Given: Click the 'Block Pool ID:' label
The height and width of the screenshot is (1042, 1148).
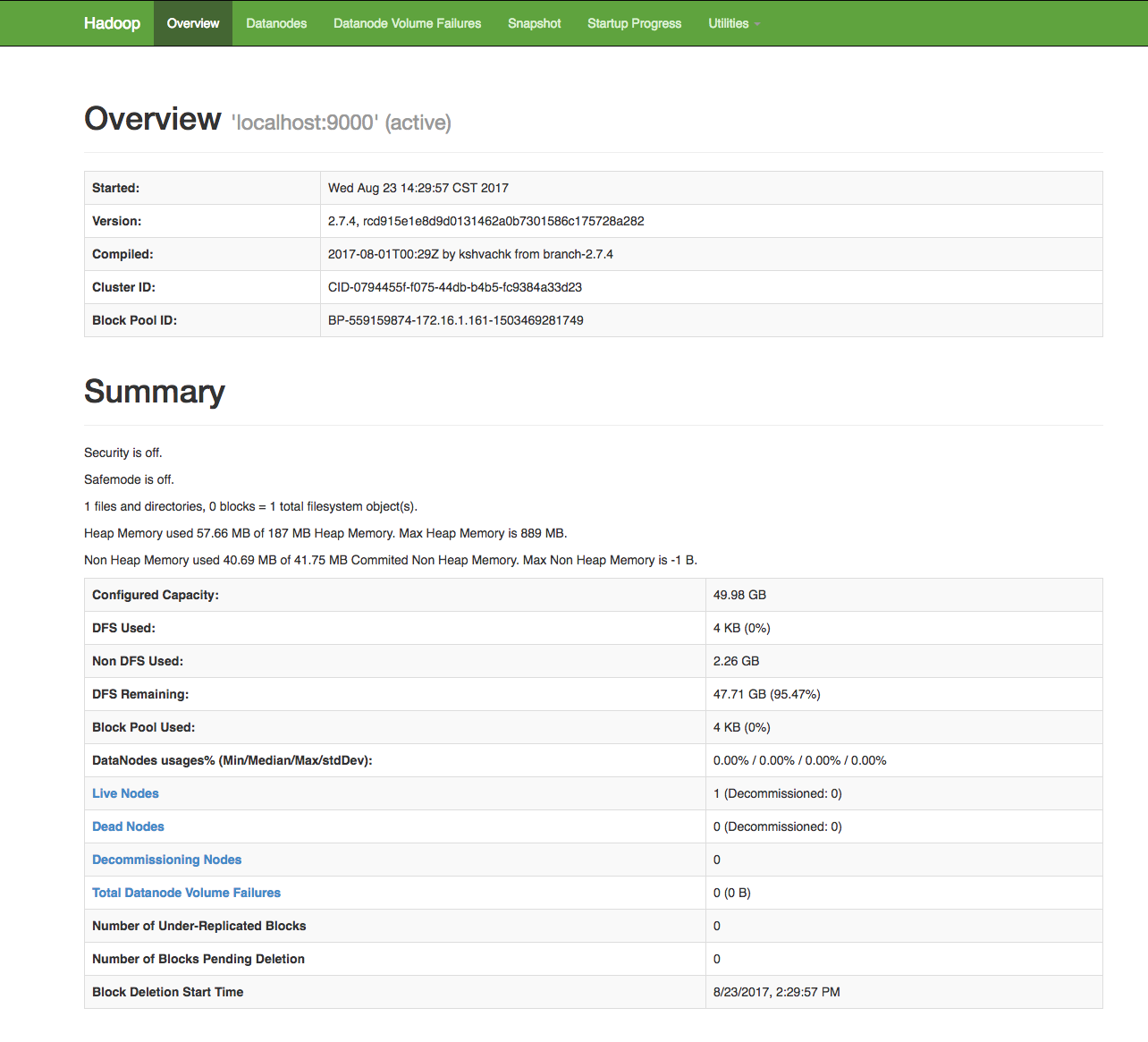Looking at the screenshot, I should pos(134,320).
